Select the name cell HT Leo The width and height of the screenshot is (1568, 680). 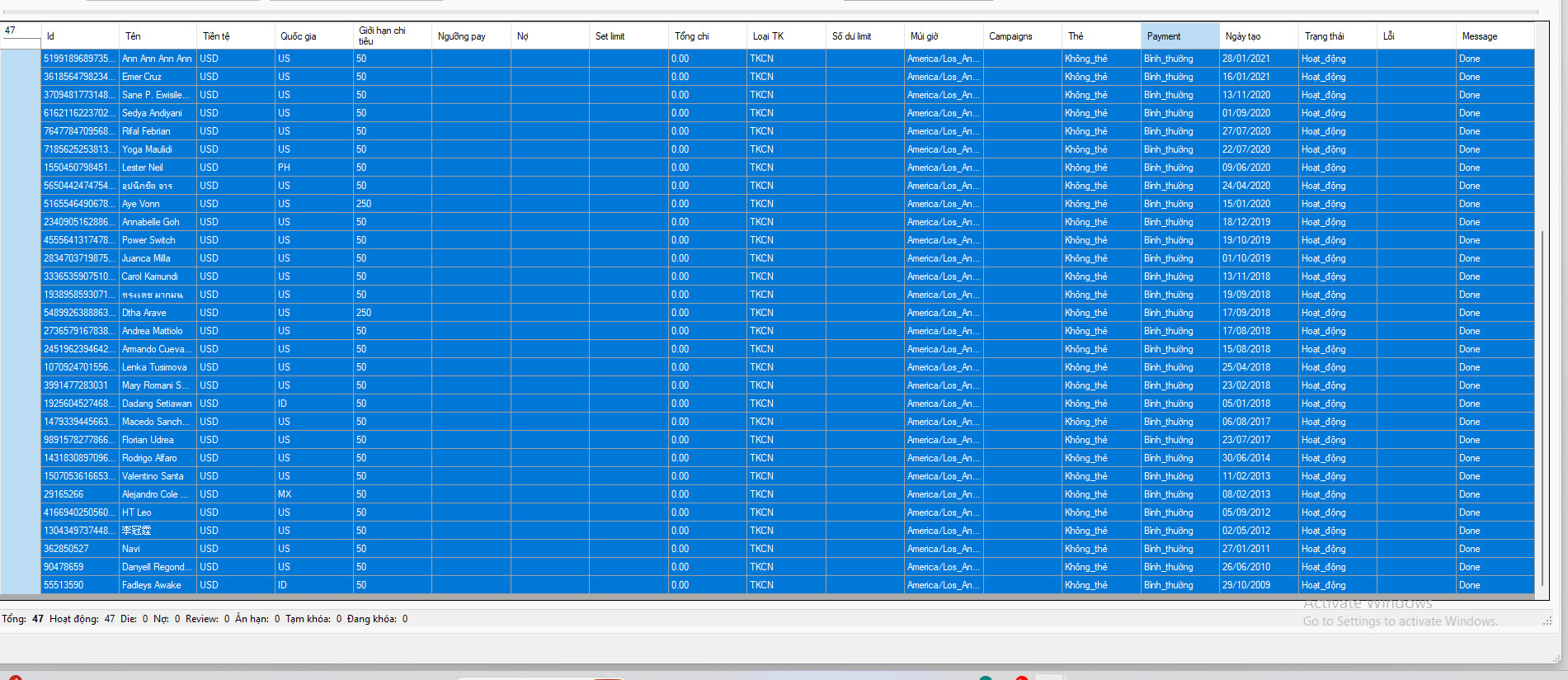(158, 512)
